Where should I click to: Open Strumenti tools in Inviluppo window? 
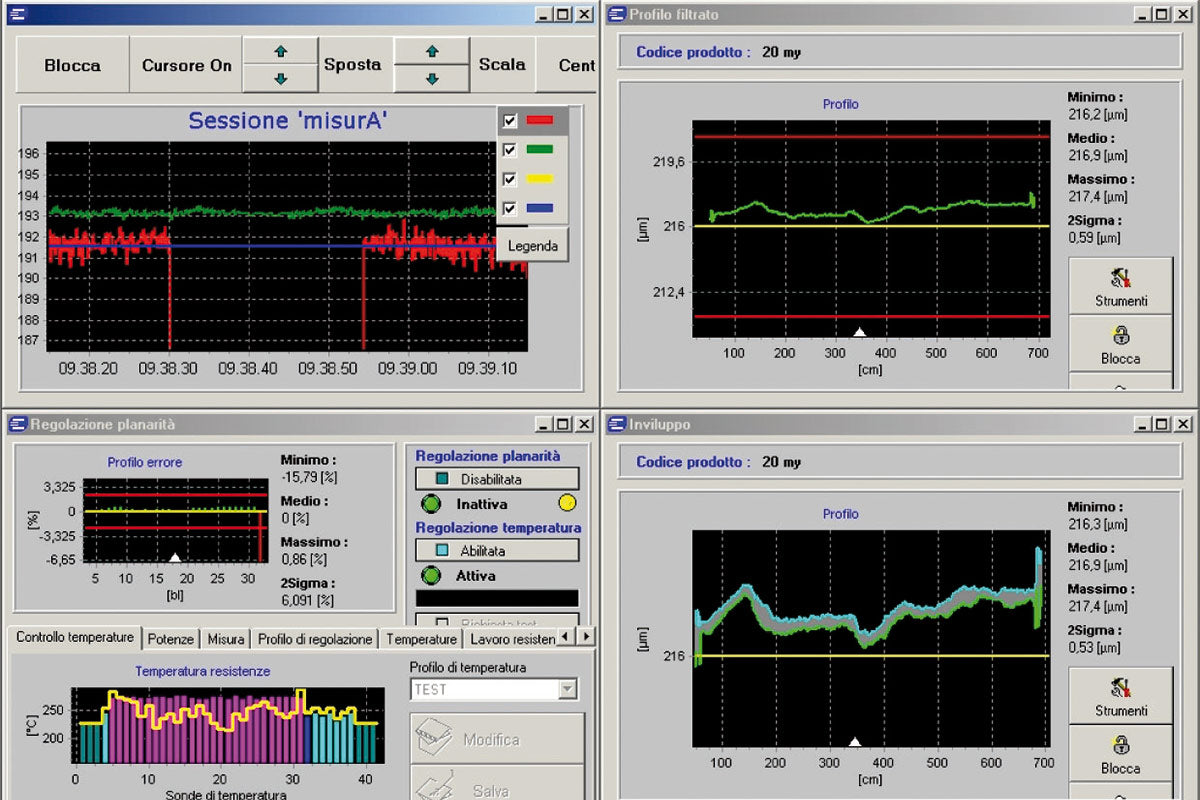pos(1120,696)
